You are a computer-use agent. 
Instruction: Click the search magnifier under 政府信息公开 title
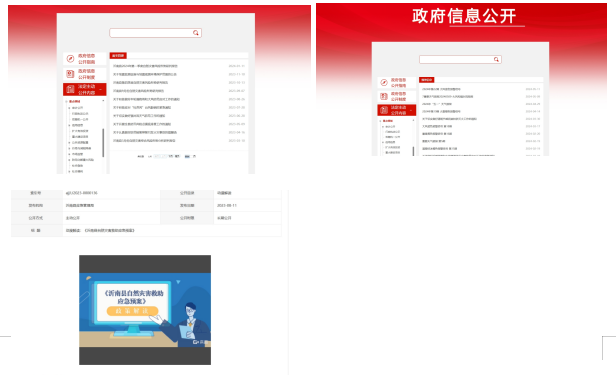[x=496, y=59]
